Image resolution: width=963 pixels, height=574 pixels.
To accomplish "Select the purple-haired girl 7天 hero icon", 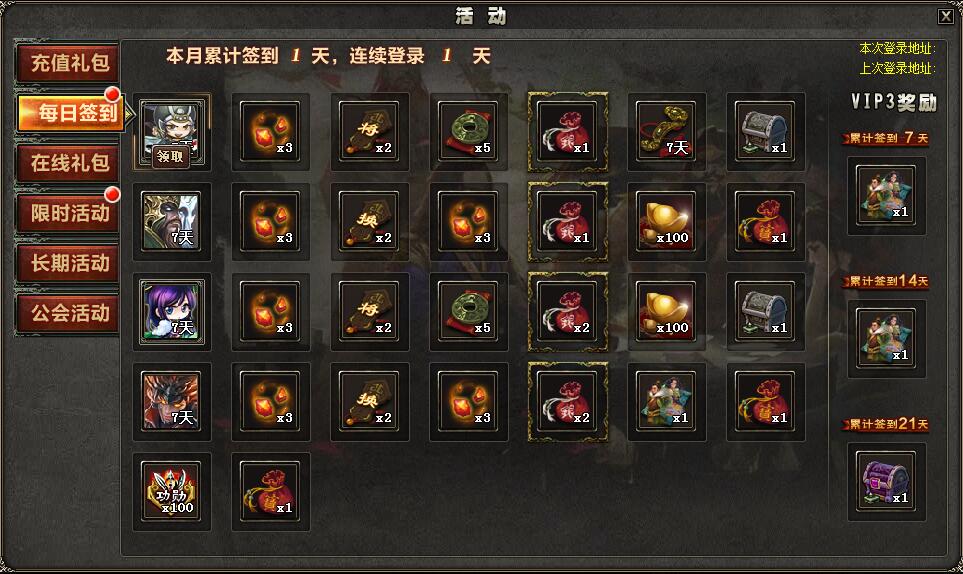I will pos(171,311).
